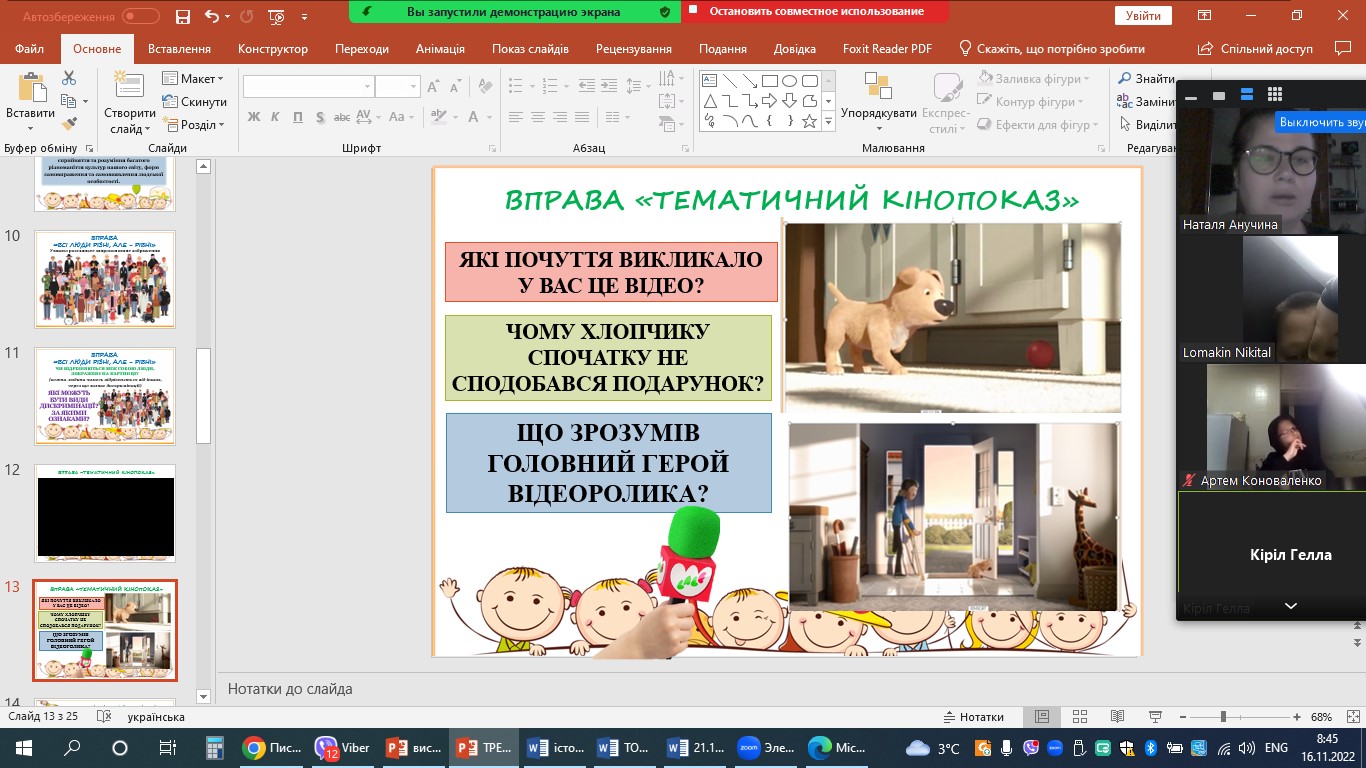The width and height of the screenshot is (1366, 768).
Task: Open the Paste (Вставити) dropdown arrow
Action: click(x=30, y=129)
